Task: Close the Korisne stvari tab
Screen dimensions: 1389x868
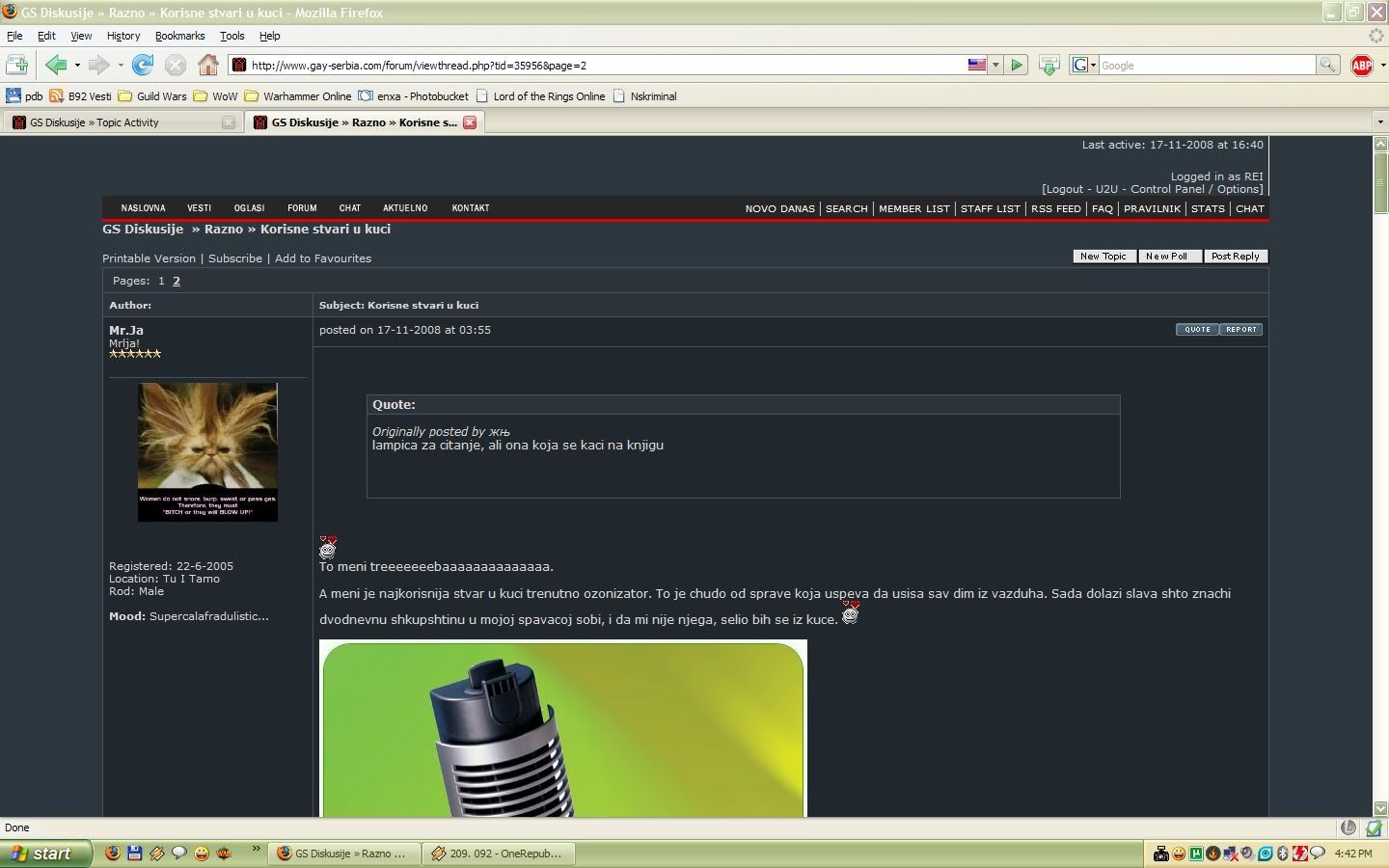Action: [x=470, y=122]
